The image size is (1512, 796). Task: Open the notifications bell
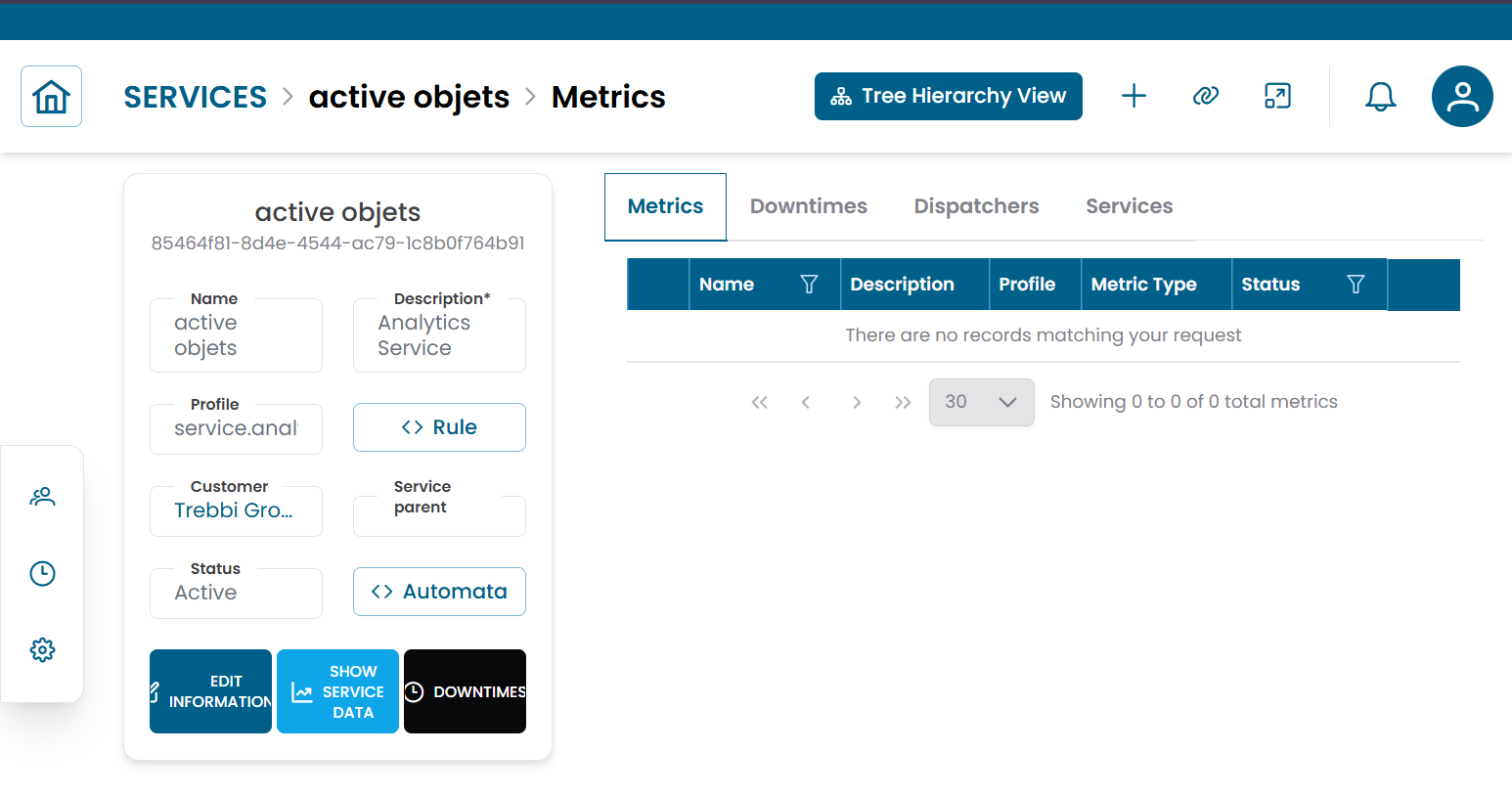click(x=1380, y=96)
